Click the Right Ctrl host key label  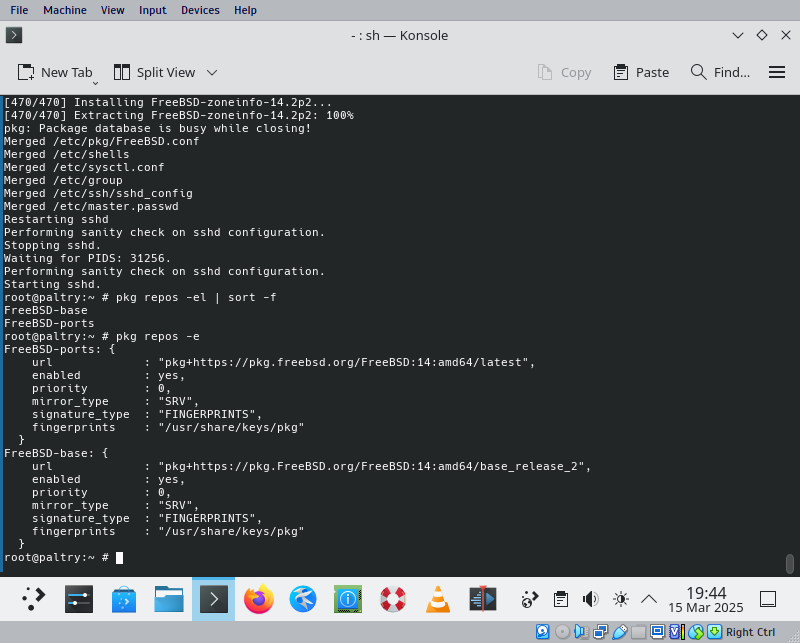[x=750, y=632]
